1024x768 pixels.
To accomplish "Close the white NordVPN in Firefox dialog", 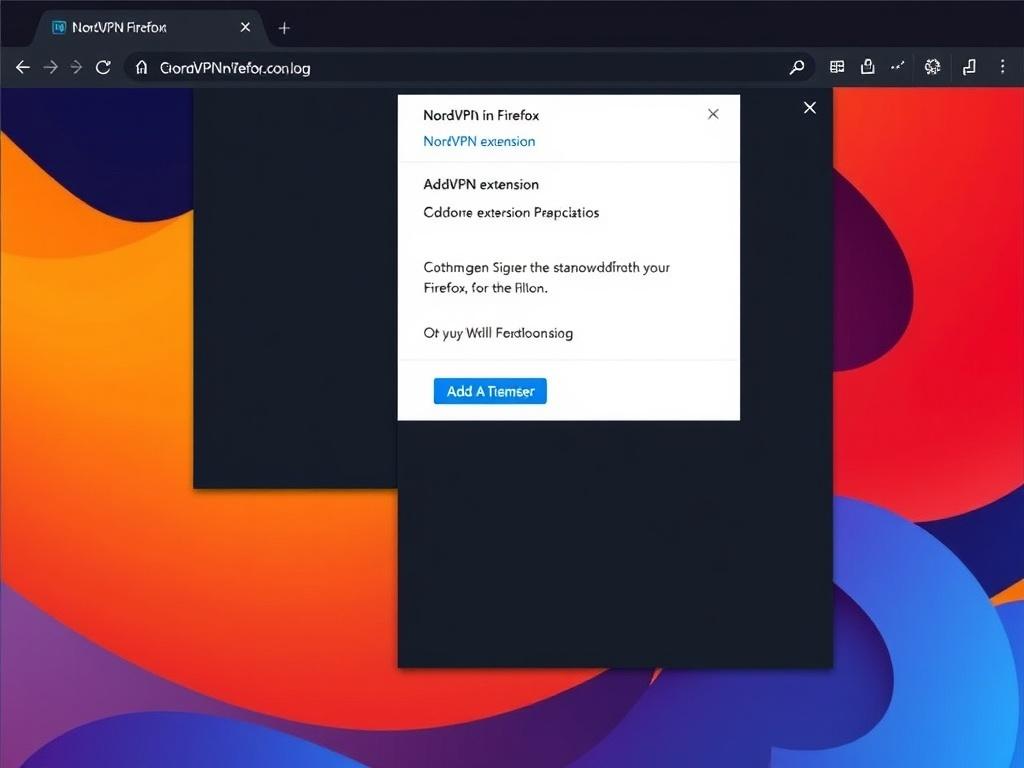I will coord(713,114).
